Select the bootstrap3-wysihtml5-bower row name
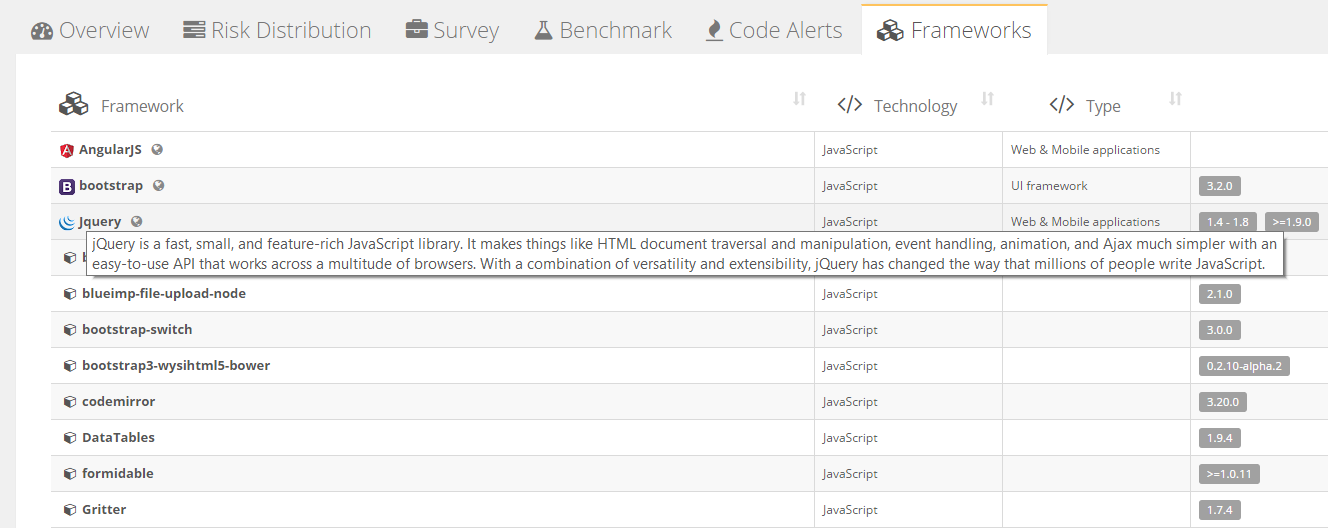The width and height of the screenshot is (1328, 528). pyautogui.click(x=176, y=366)
